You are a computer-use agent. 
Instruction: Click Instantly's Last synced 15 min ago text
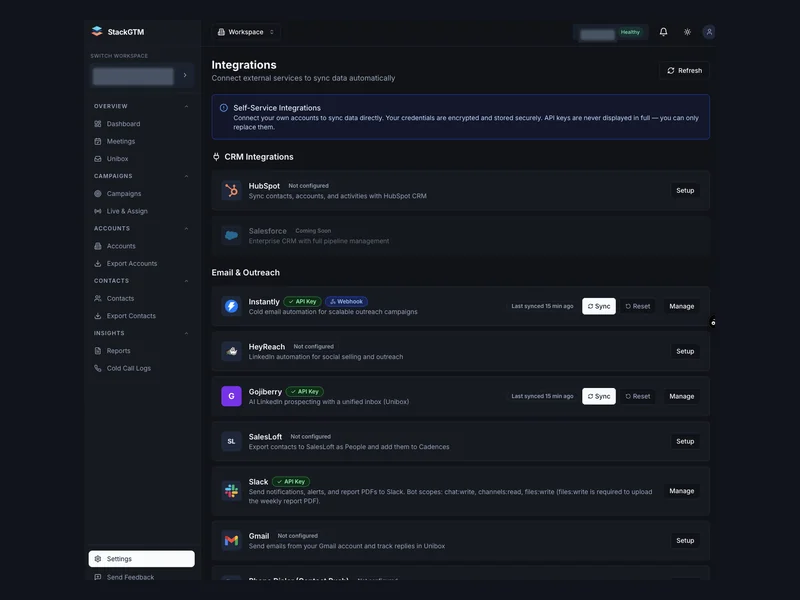pos(542,306)
